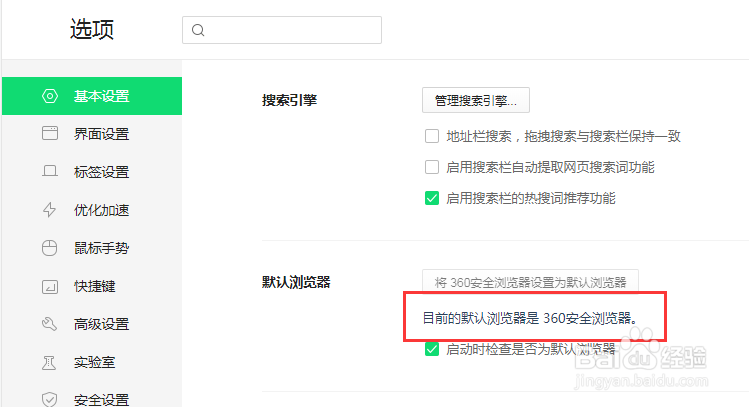Click the 默认浏览器 section heading

tap(296, 282)
